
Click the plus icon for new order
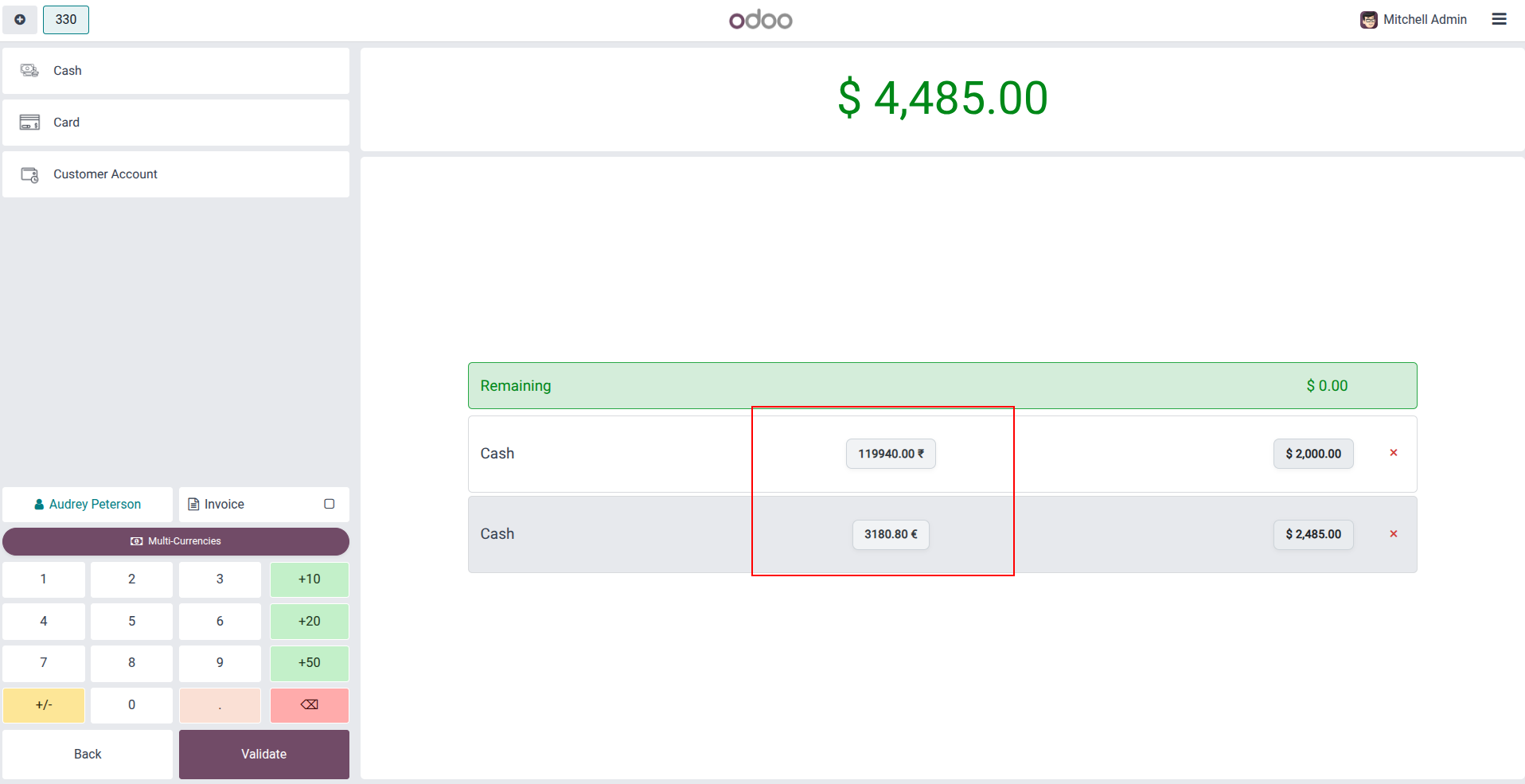[20, 20]
